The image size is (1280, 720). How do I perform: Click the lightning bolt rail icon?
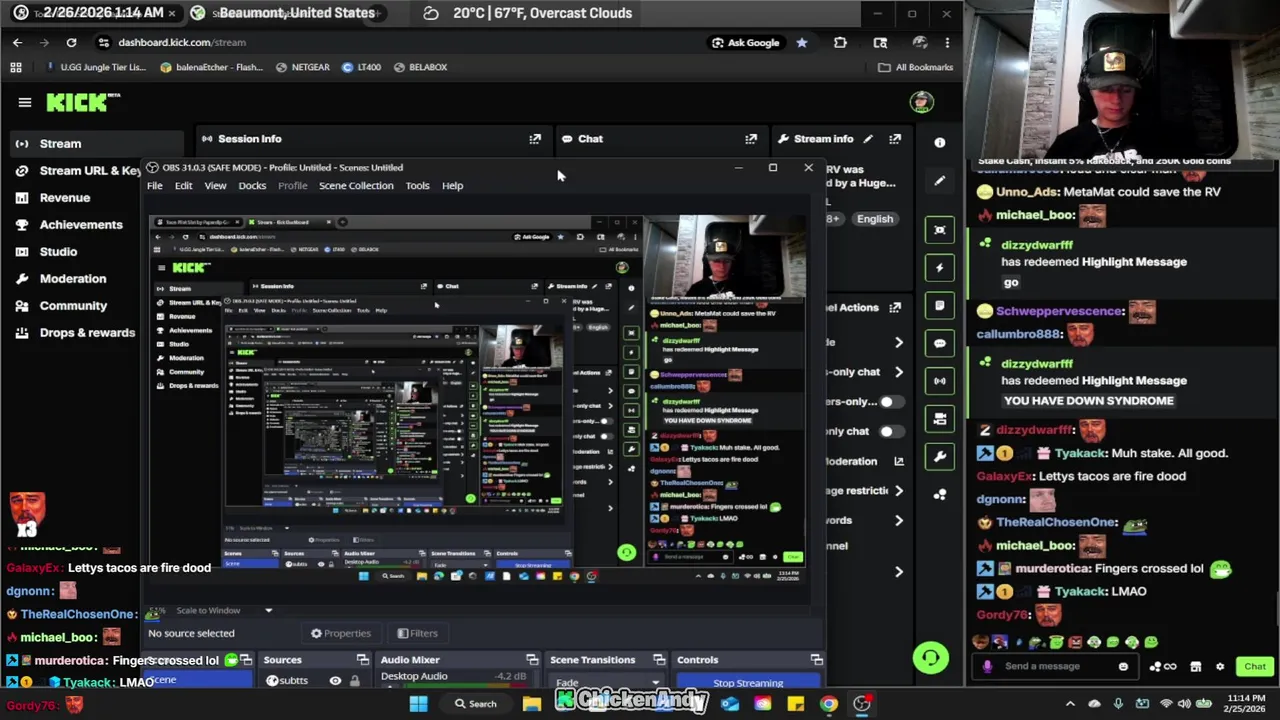940,267
